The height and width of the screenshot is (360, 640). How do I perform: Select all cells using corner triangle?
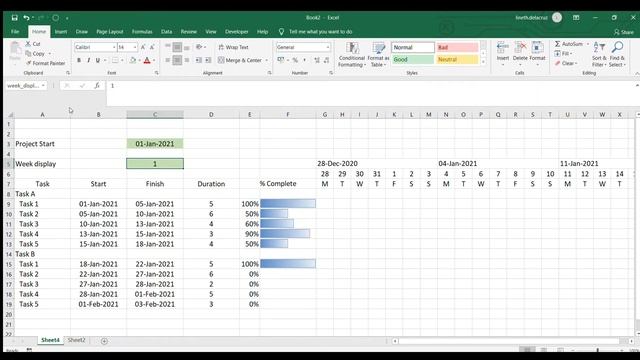click(10, 115)
